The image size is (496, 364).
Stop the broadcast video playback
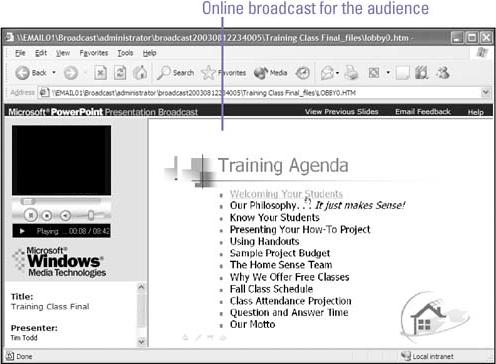47,216
